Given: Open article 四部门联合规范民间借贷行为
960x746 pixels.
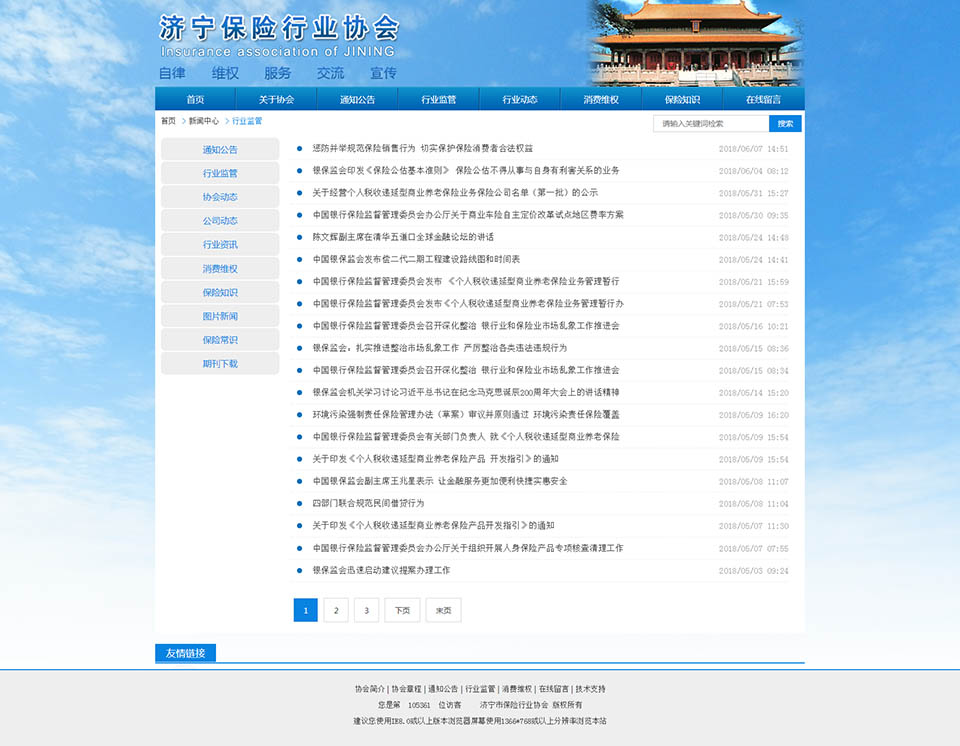Looking at the screenshot, I should [368, 503].
